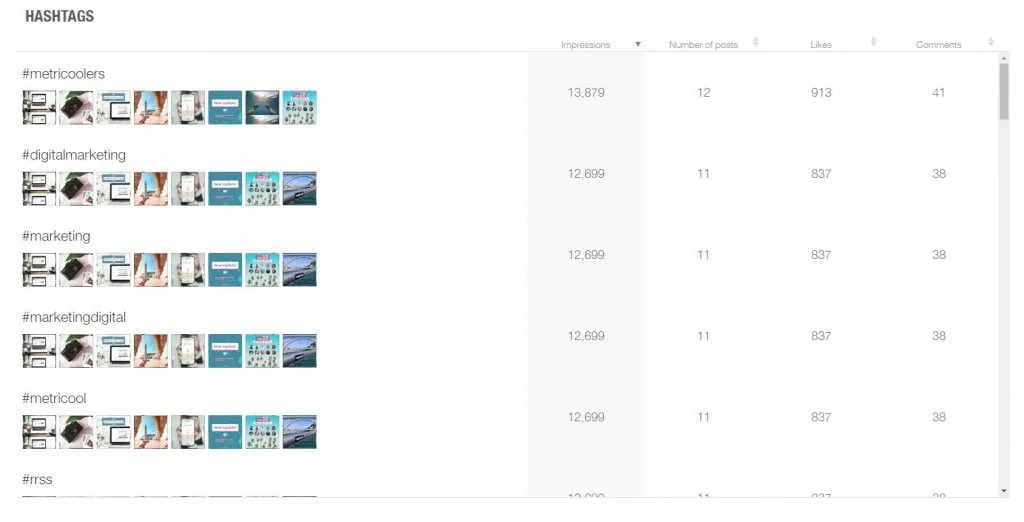1024x522 pixels.
Task: Click the Number of posts column header
Action: (x=703, y=44)
